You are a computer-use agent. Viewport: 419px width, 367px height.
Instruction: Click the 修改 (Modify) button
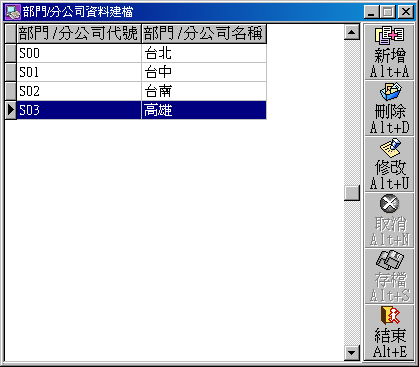tap(389, 164)
